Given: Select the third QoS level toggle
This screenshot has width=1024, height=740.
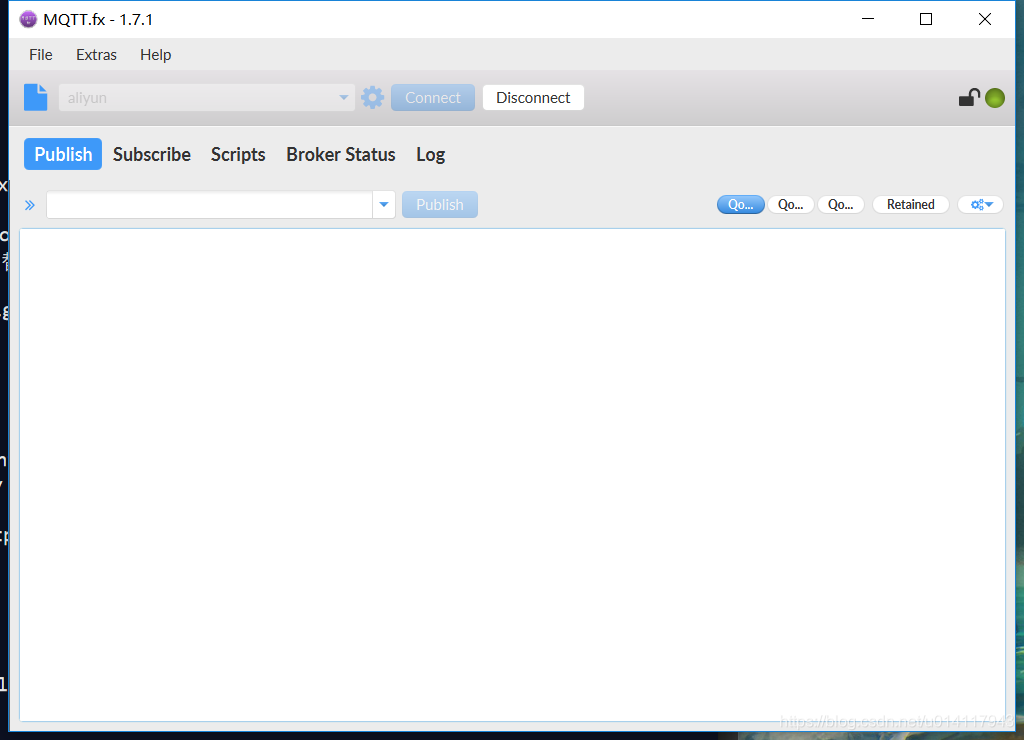Looking at the screenshot, I should 840,204.
